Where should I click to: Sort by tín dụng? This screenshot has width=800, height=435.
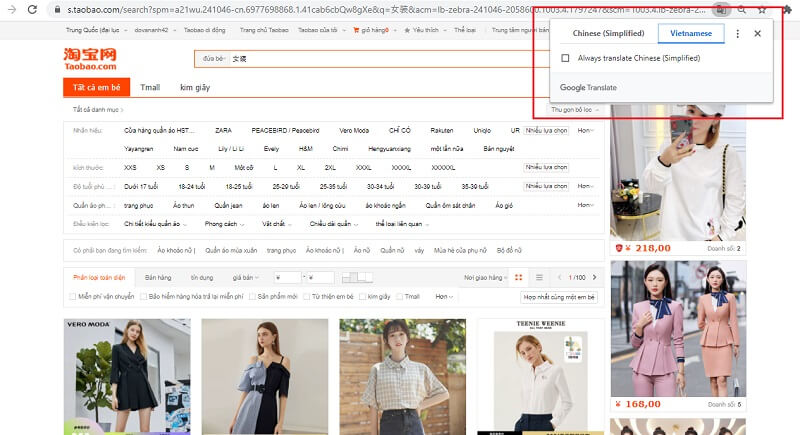tap(202, 277)
